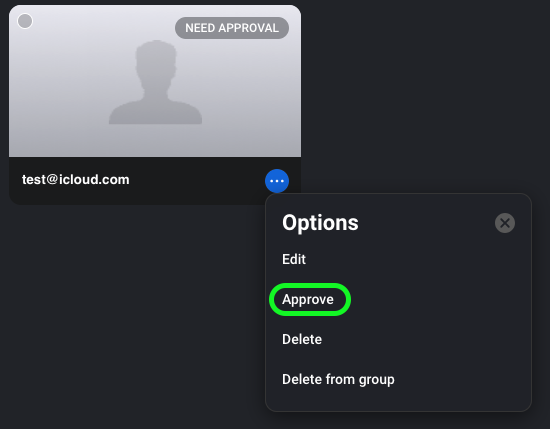Image resolution: width=550 pixels, height=429 pixels.
Task: Select the user card via its corner circle
Action: [25, 21]
